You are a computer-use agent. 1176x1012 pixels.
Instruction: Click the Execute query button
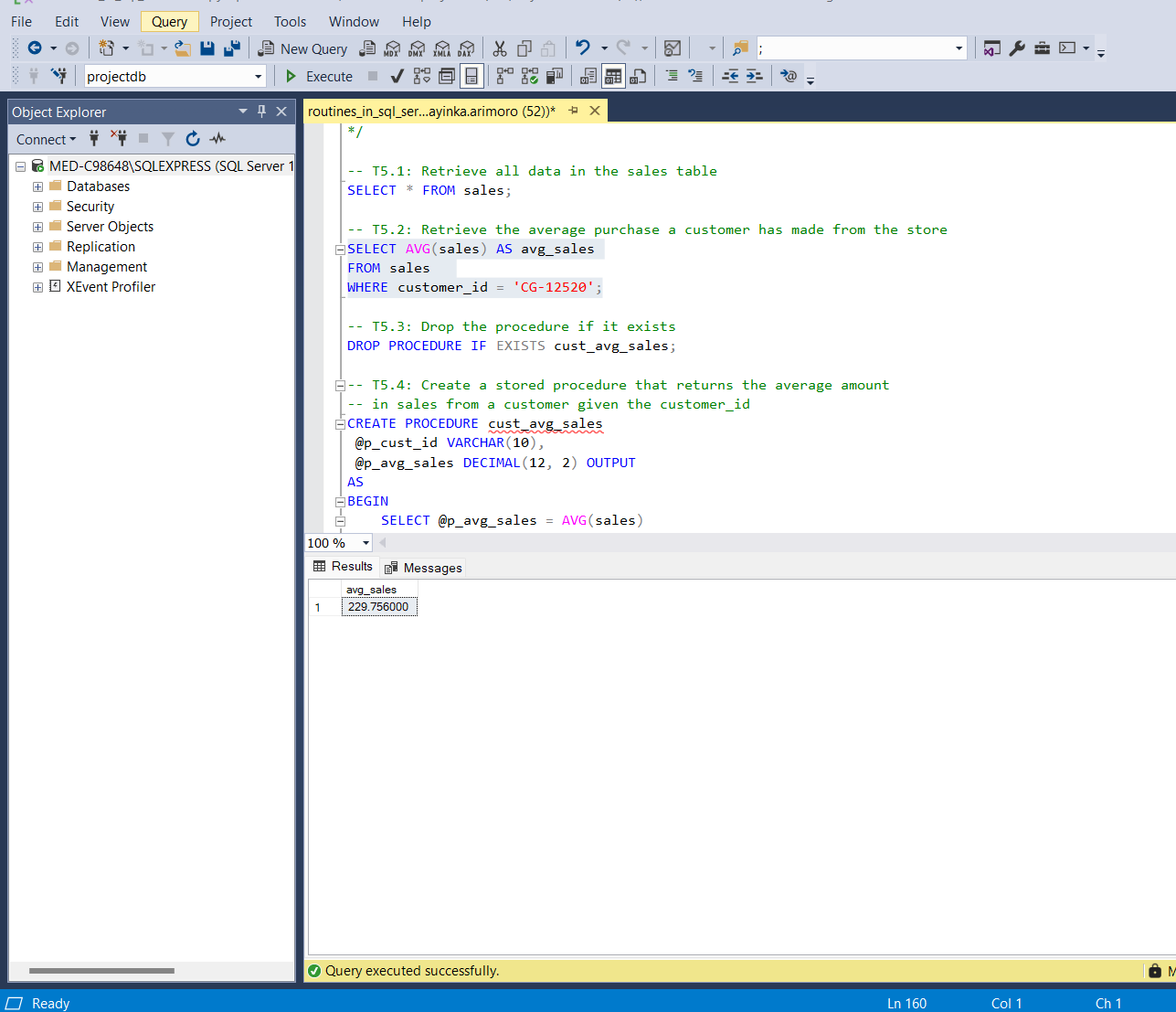(319, 77)
